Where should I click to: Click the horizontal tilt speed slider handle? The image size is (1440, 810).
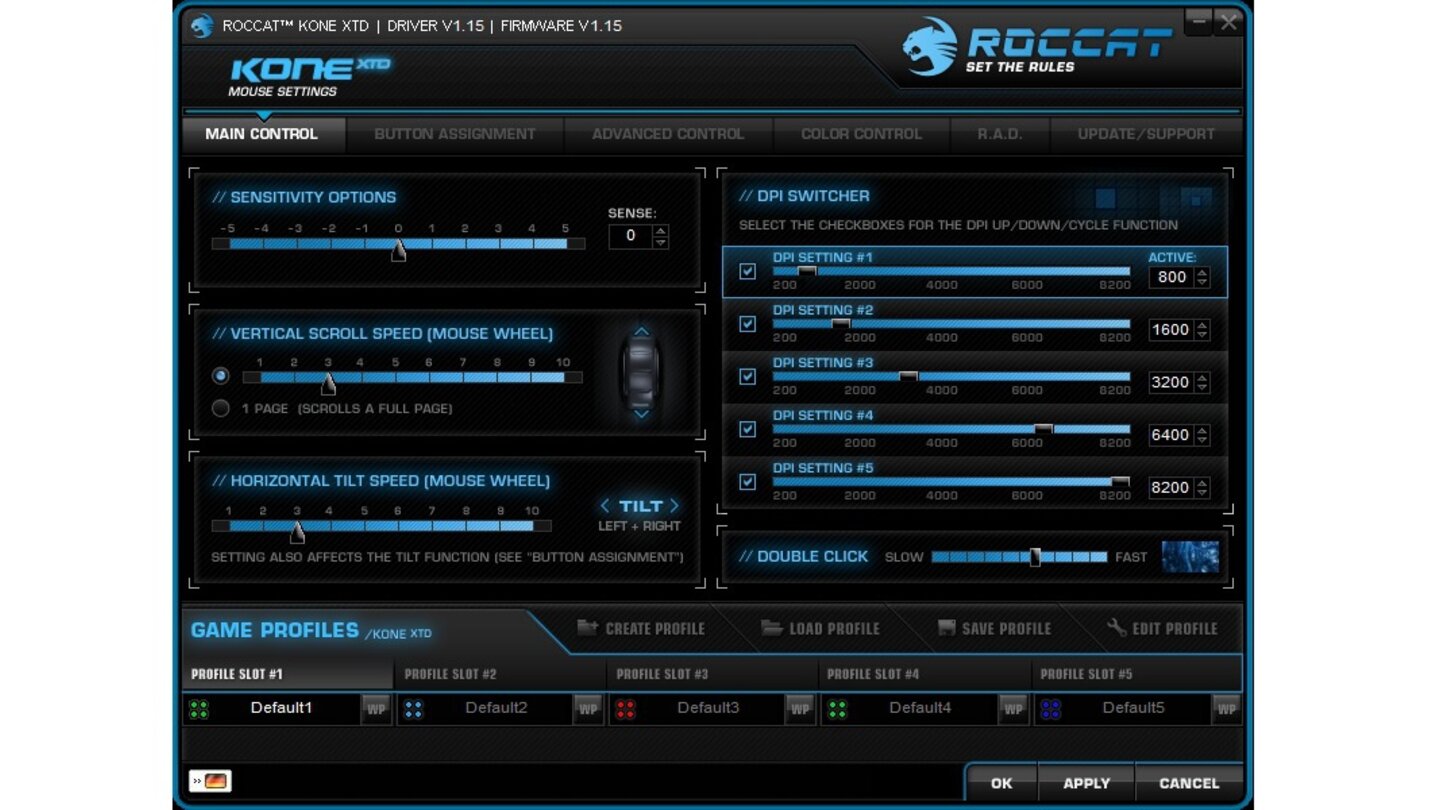[297, 531]
